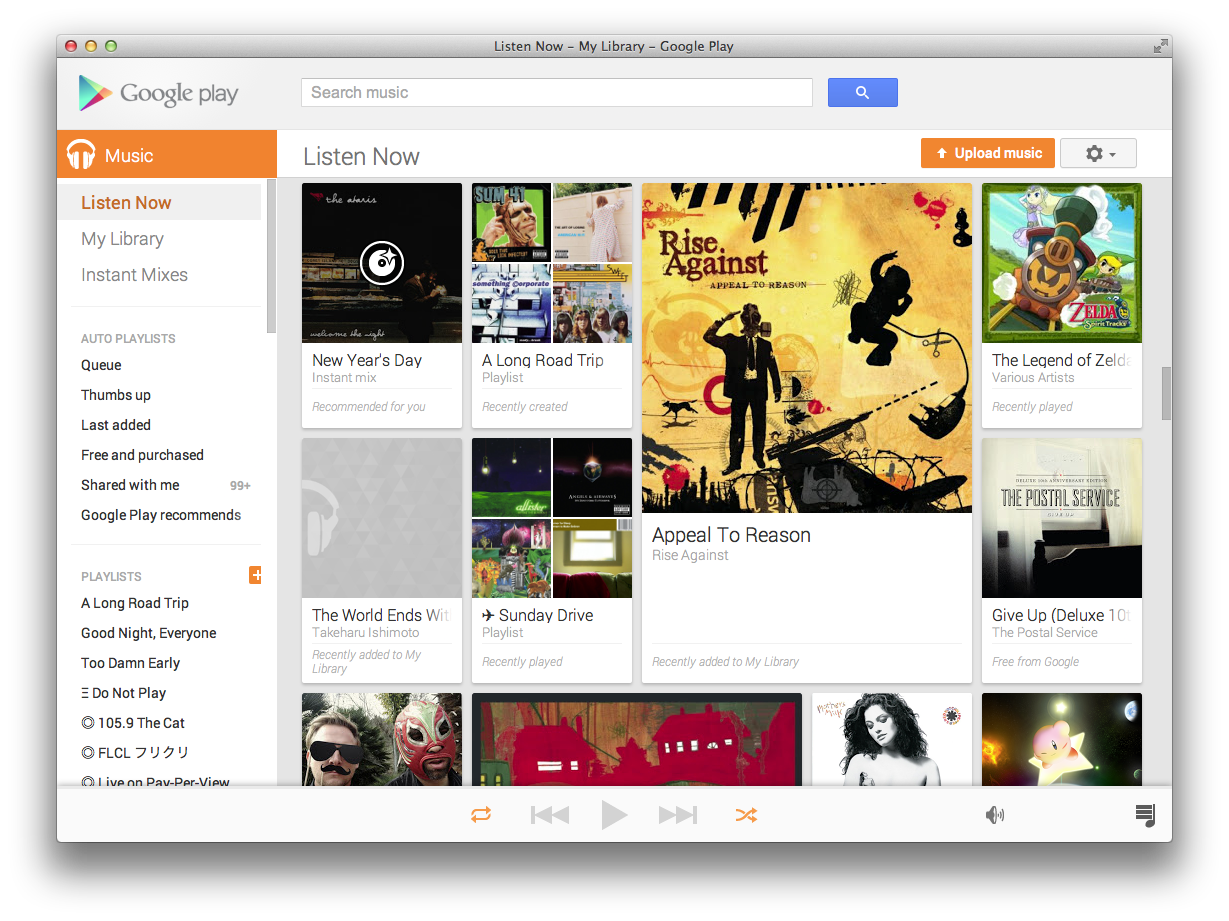Open the Thumbs up auto playlist
This screenshot has height=921, width=1229.
coord(116,395)
